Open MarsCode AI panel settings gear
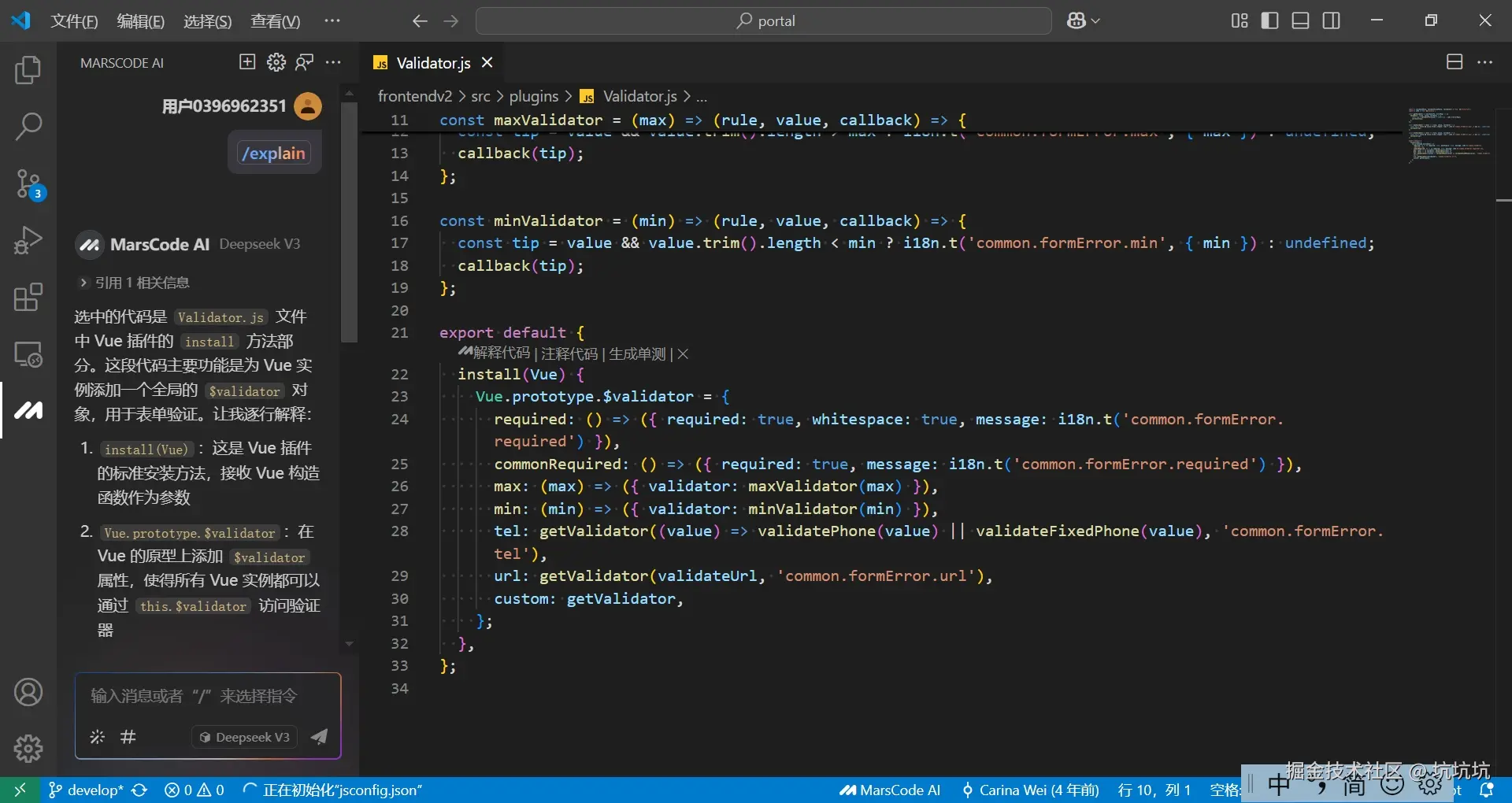 pos(276,62)
